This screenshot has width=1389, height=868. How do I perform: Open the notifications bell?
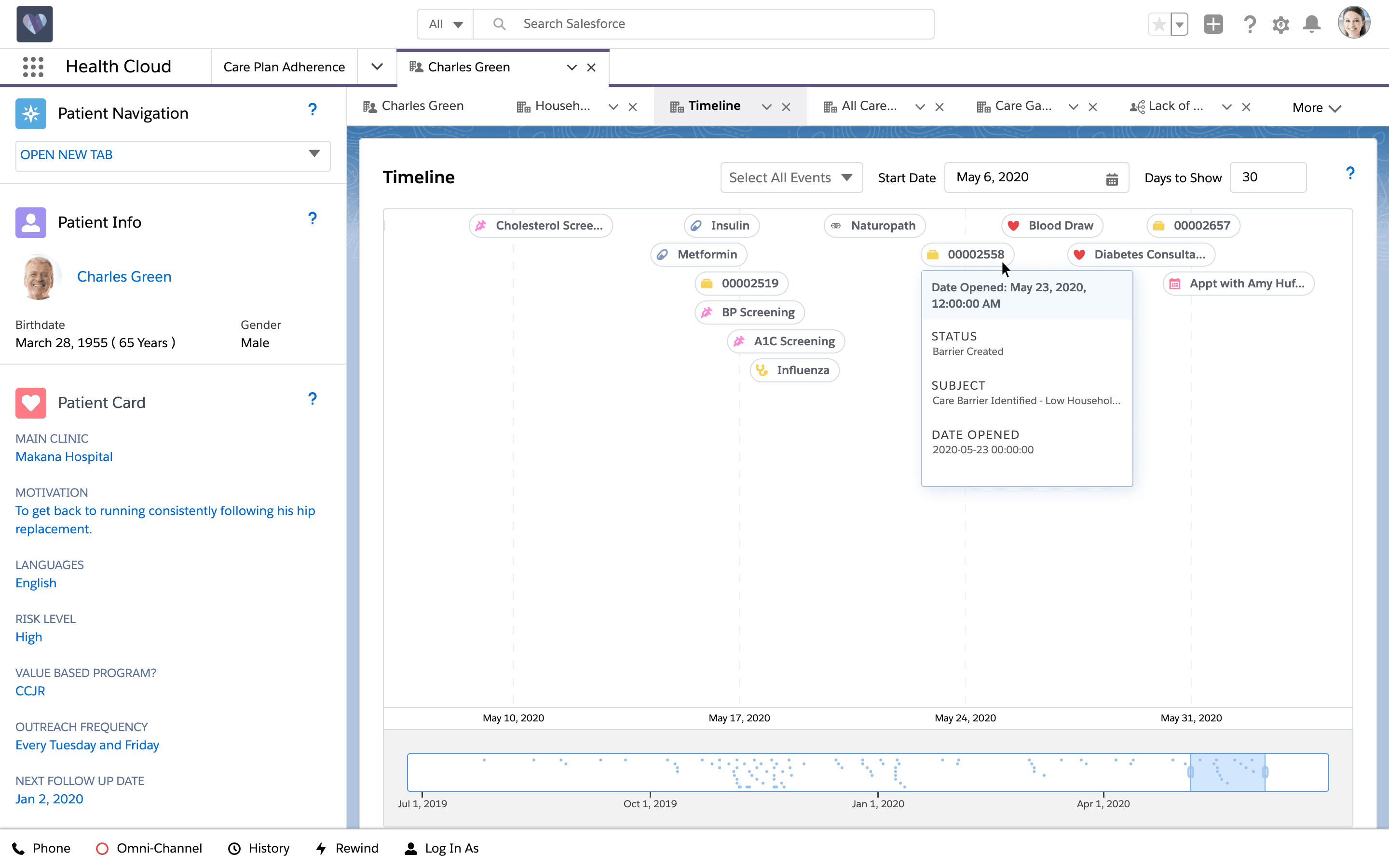click(x=1312, y=24)
